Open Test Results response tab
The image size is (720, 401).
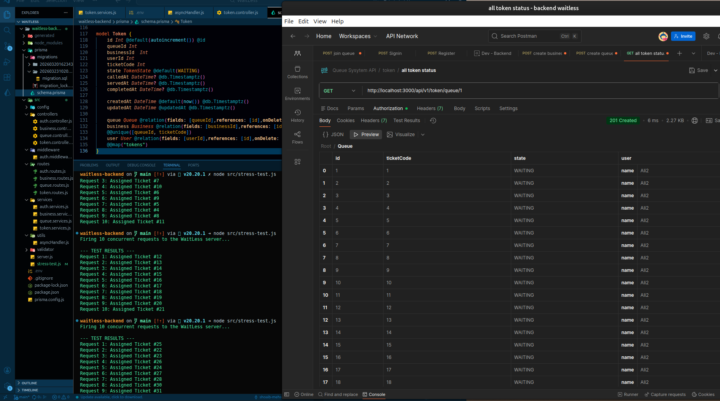pos(406,121)
